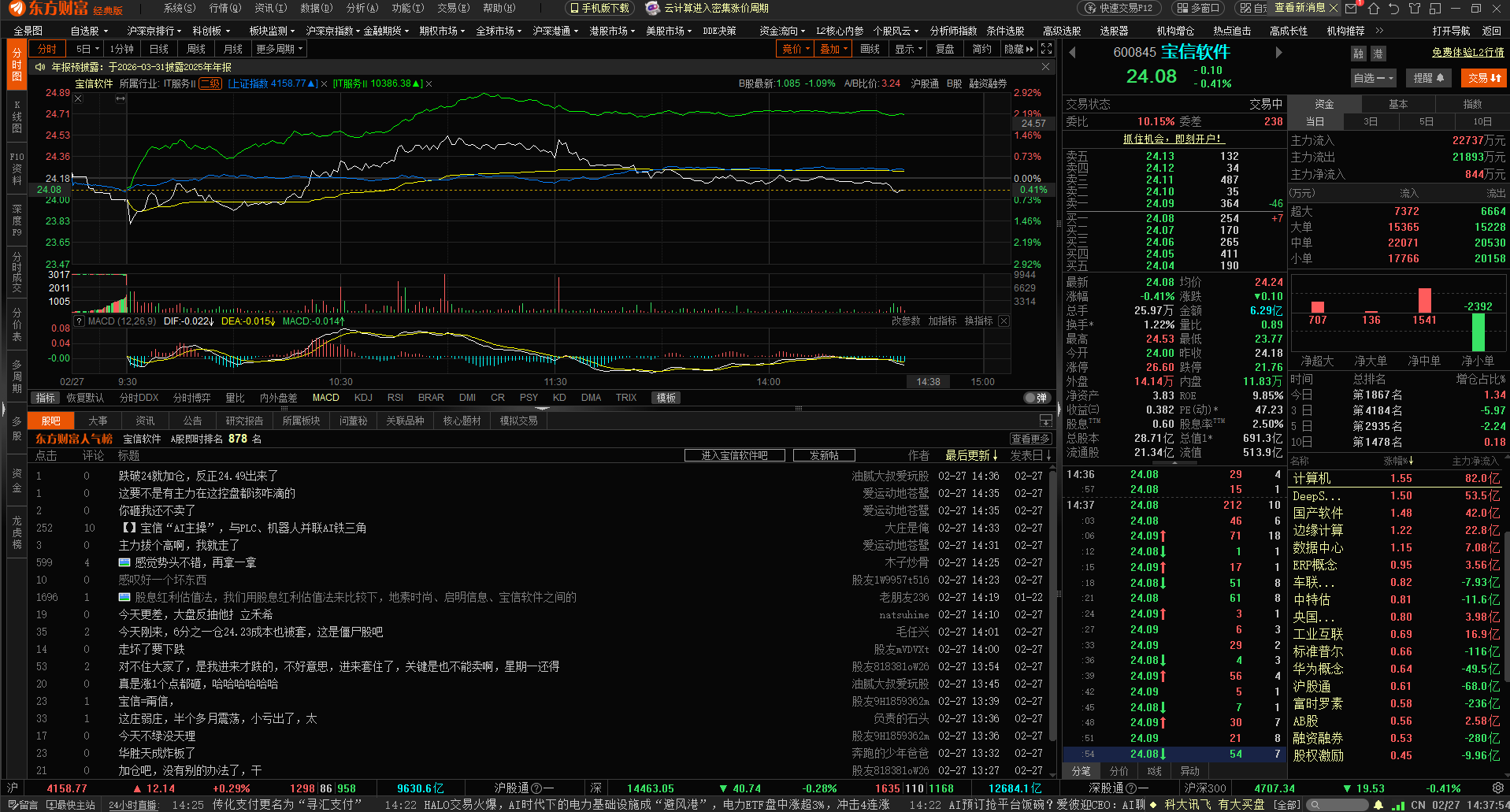Toggle 复盘 replay mode
The height and width of the screenshot is (812, 1510).
point(945,49)
